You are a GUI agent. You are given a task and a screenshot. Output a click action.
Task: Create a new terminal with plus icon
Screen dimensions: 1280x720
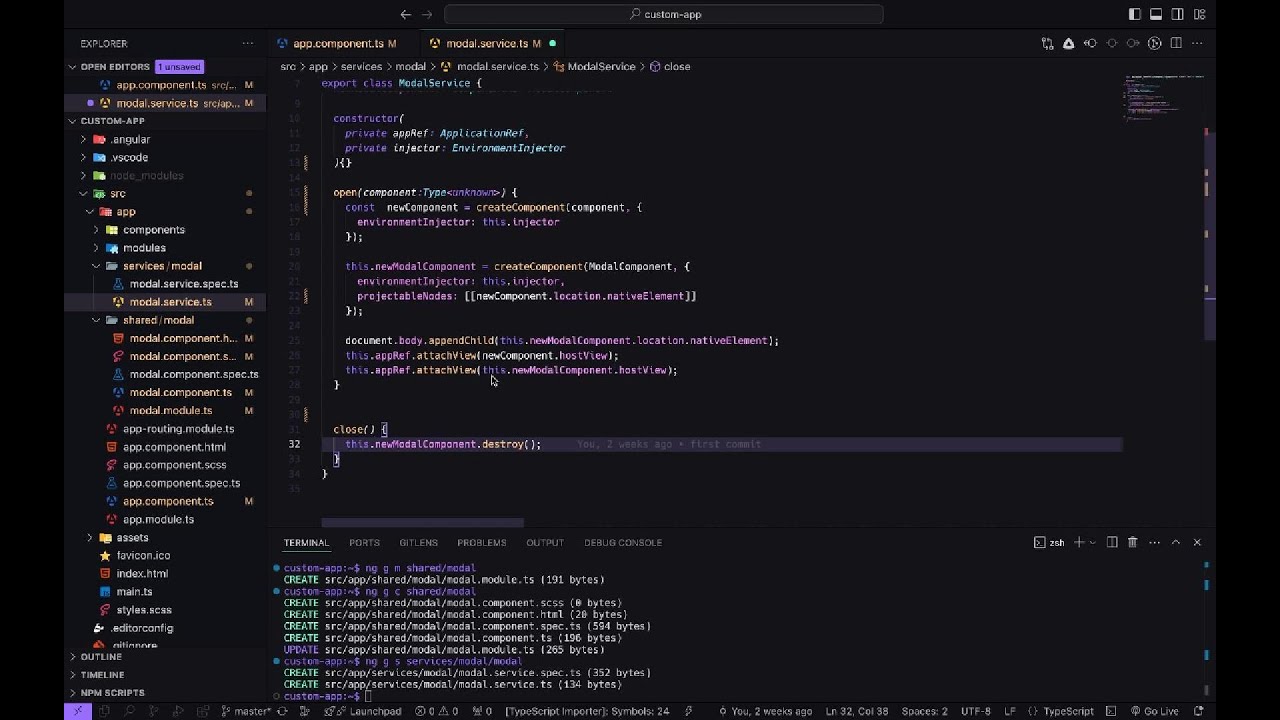click(x=1079, y=542)
